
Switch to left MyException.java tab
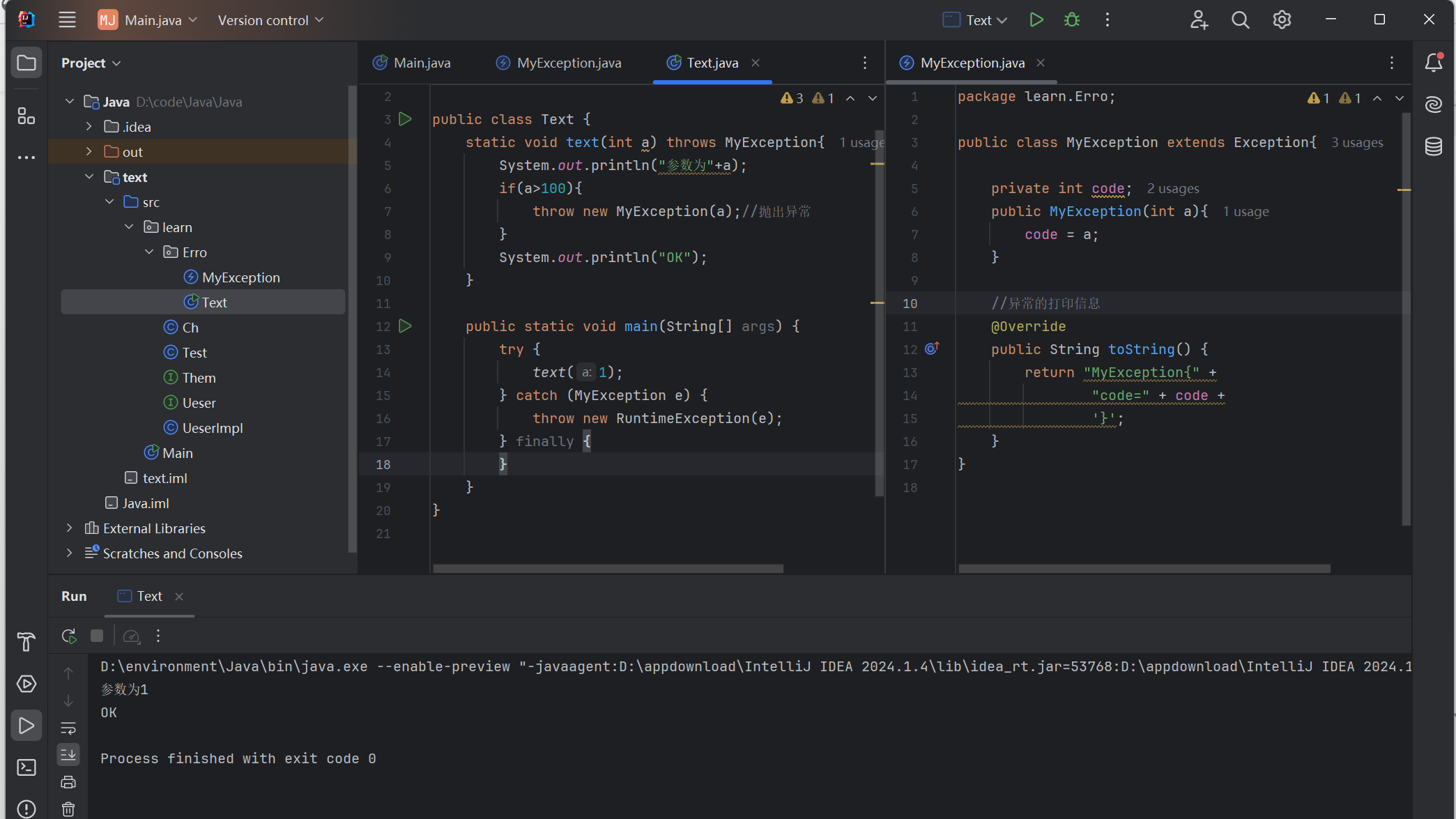[x=558, y=63]
